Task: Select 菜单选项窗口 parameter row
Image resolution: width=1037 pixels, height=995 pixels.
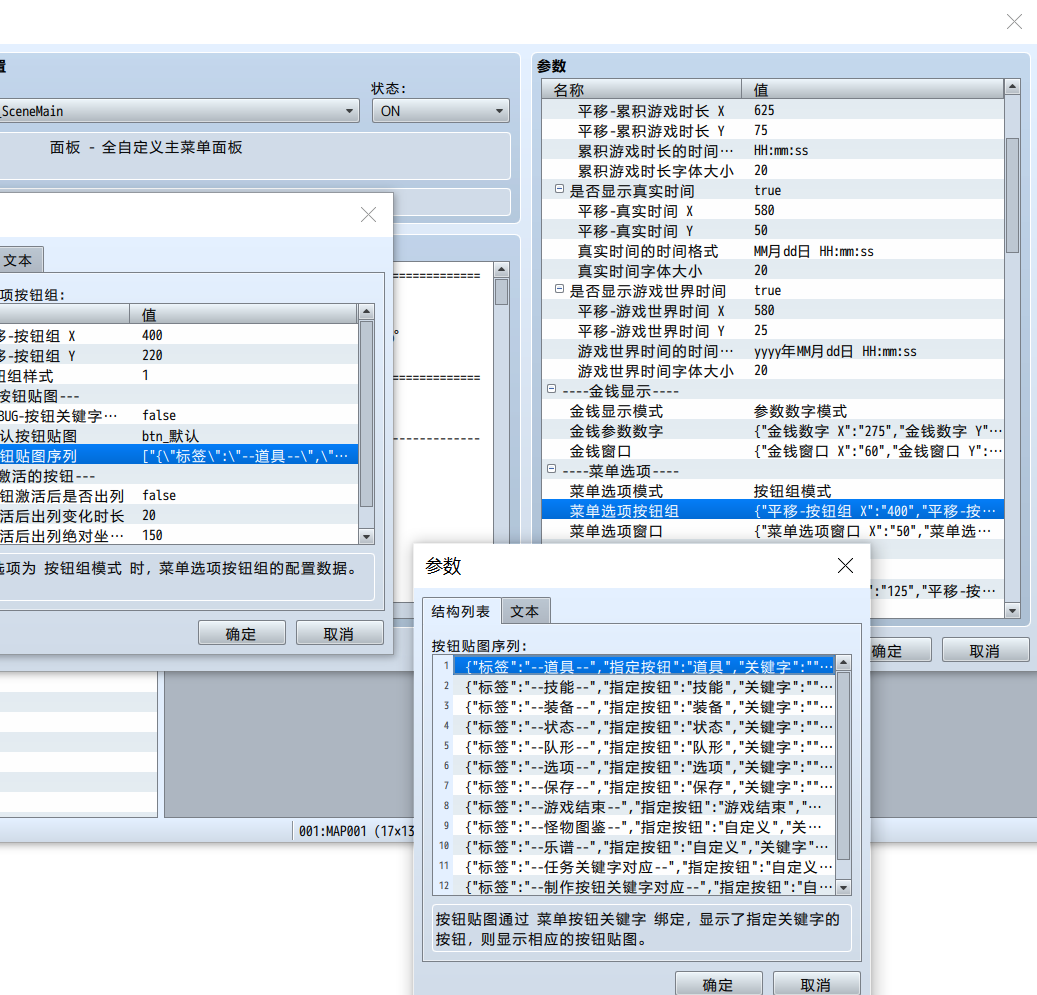Action: point(772,531)
